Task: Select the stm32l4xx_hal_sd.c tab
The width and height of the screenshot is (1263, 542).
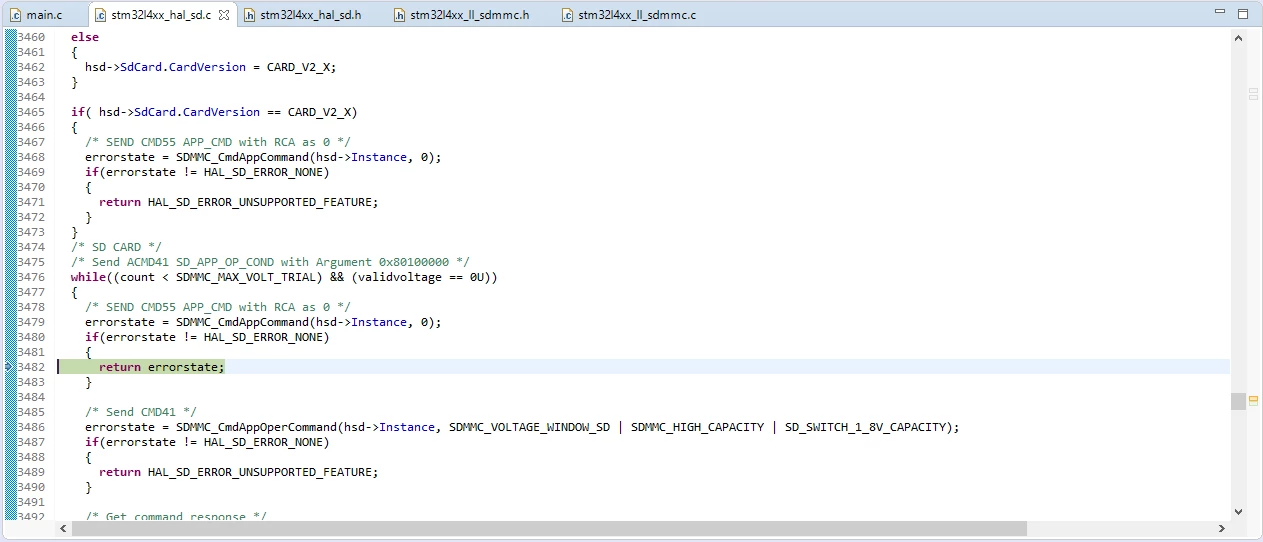Action: pyautogui.click(x=161, y=15)
